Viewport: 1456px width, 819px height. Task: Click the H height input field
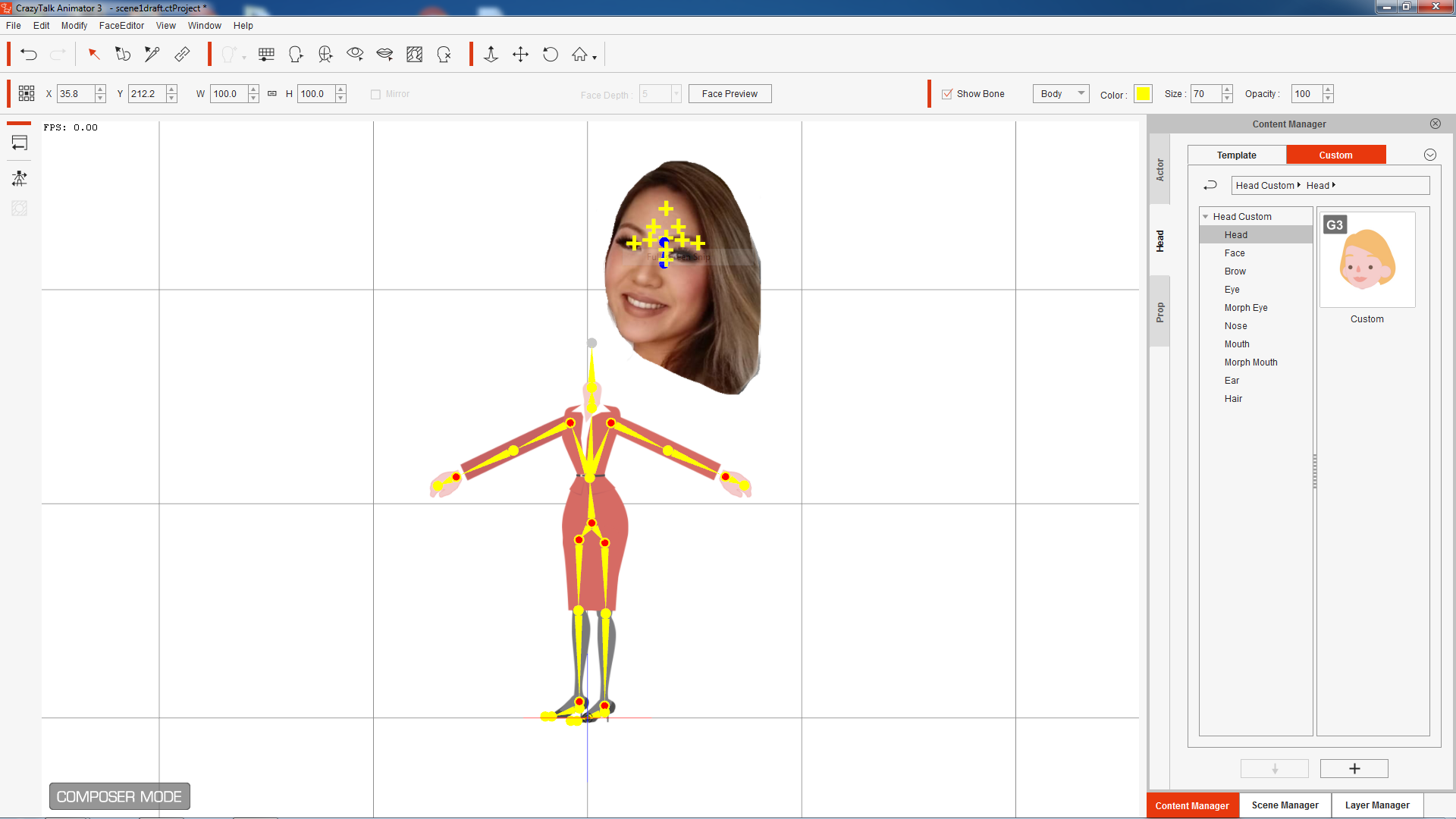[316, 93]
